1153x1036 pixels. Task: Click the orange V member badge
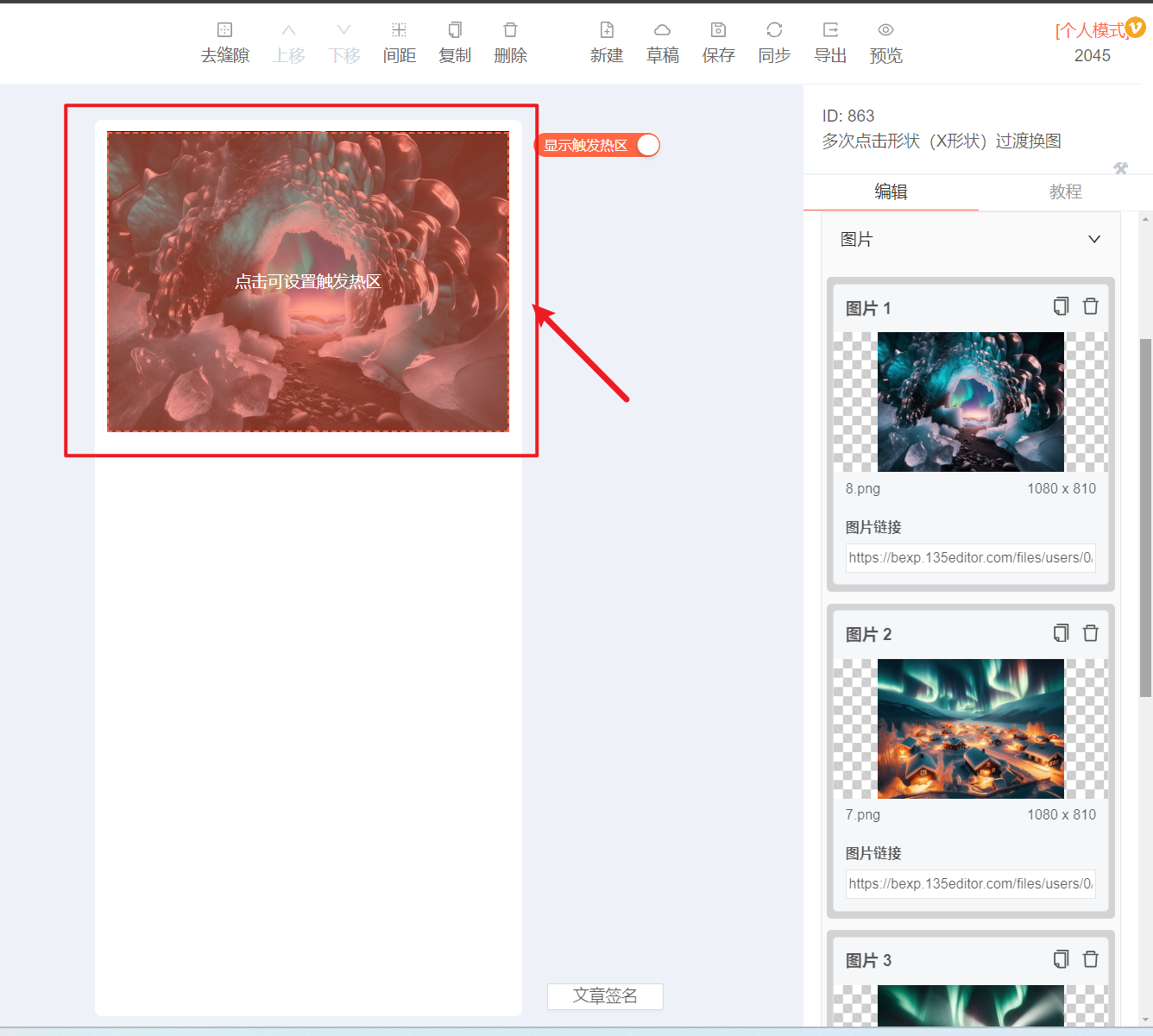1136,28
